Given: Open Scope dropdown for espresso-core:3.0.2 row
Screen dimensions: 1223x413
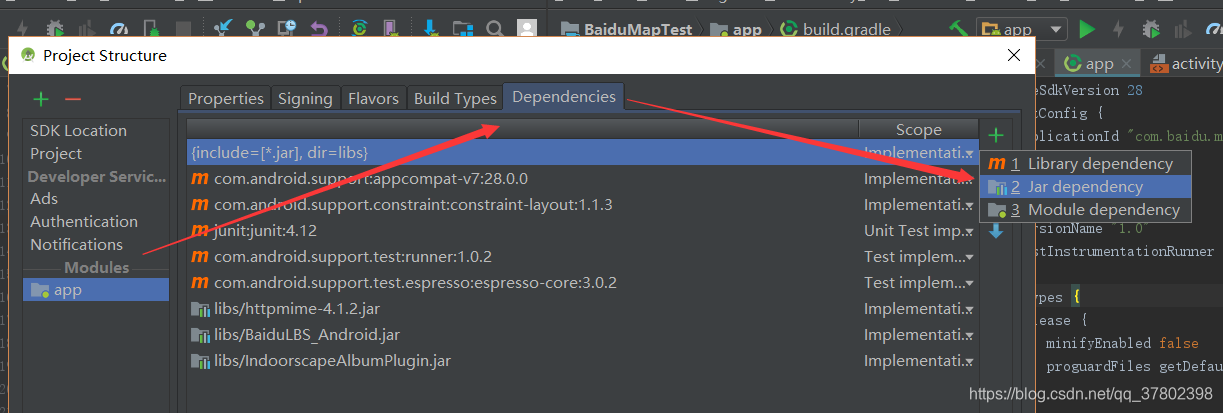Looking at the screenshot, I should [x=968, y=283].
